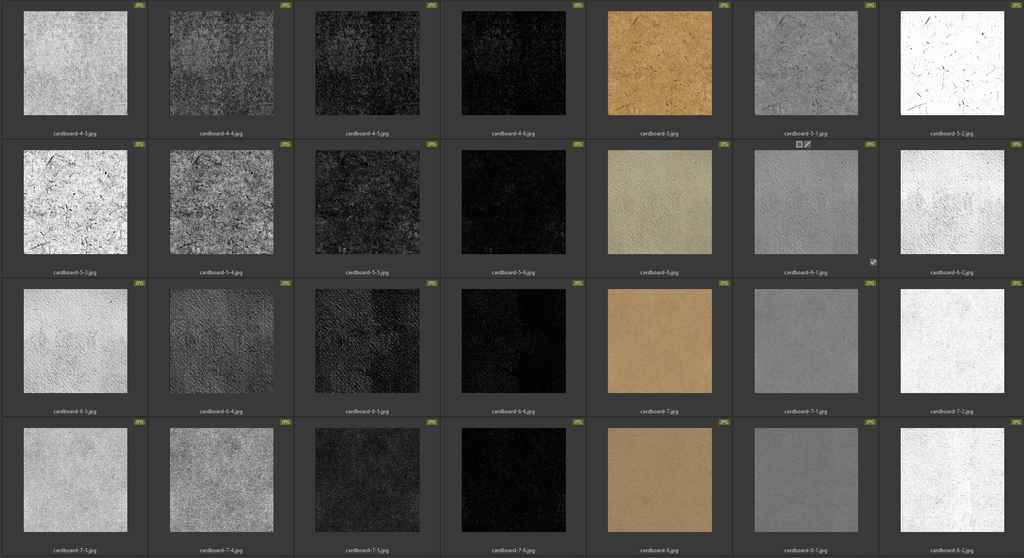Click the JPG badge on cardboard-8-2
Viewport: 1024px width, 558px height.
[1016, 422]
